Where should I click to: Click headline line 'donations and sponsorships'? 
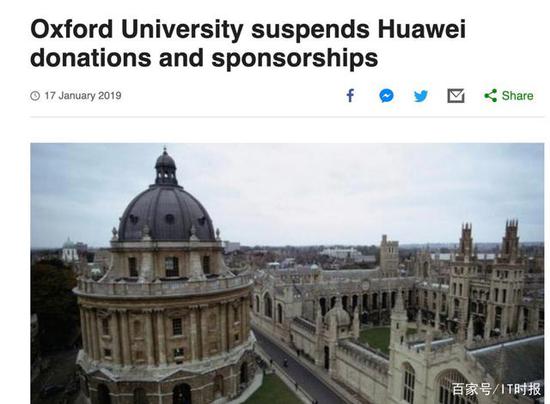pyautogui.click(x=204, y=58)
